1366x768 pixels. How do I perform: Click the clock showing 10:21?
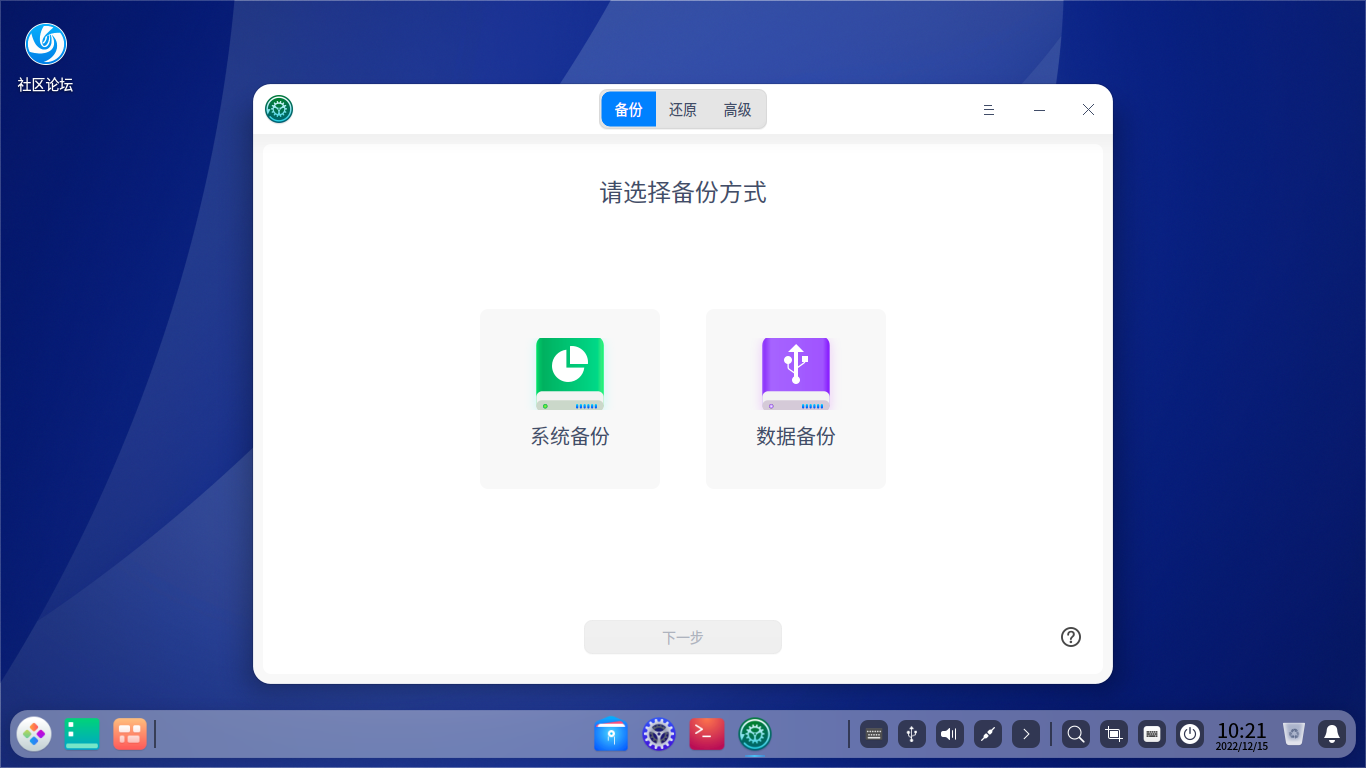pos(1243,734)
